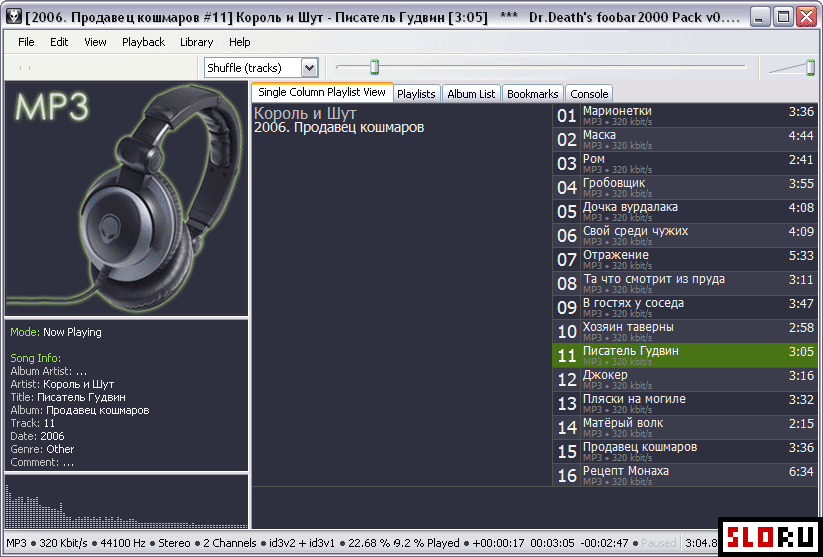This screenshot has width=823, height=557.
Task: Select track 03 Ром
Action: [685, 164]
